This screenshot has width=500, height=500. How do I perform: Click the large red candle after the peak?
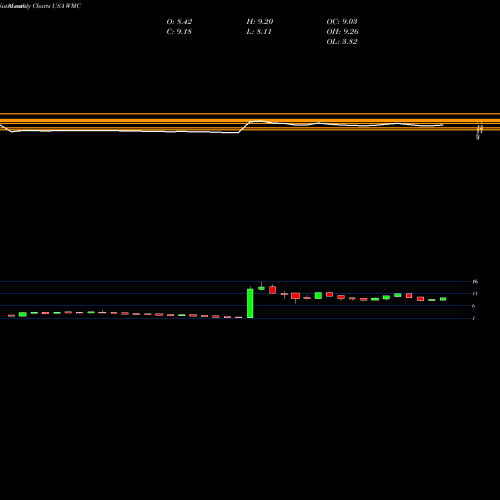click(x=273, y=290)
